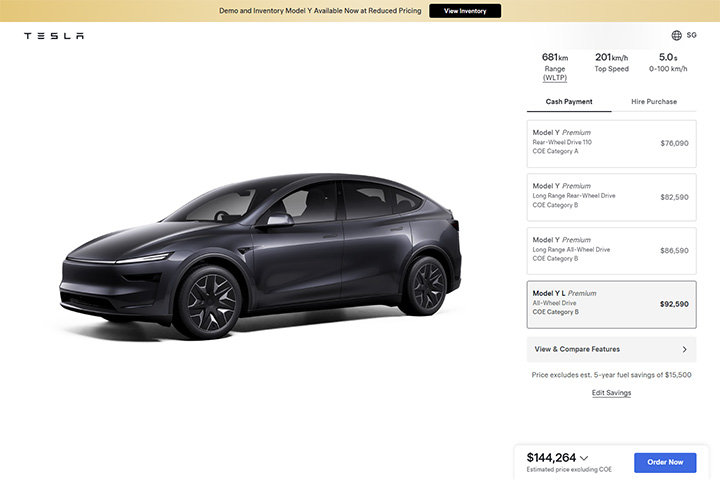Click the Edit Savings link
This screenshot has height=480, width=720.
pos(611,393)
